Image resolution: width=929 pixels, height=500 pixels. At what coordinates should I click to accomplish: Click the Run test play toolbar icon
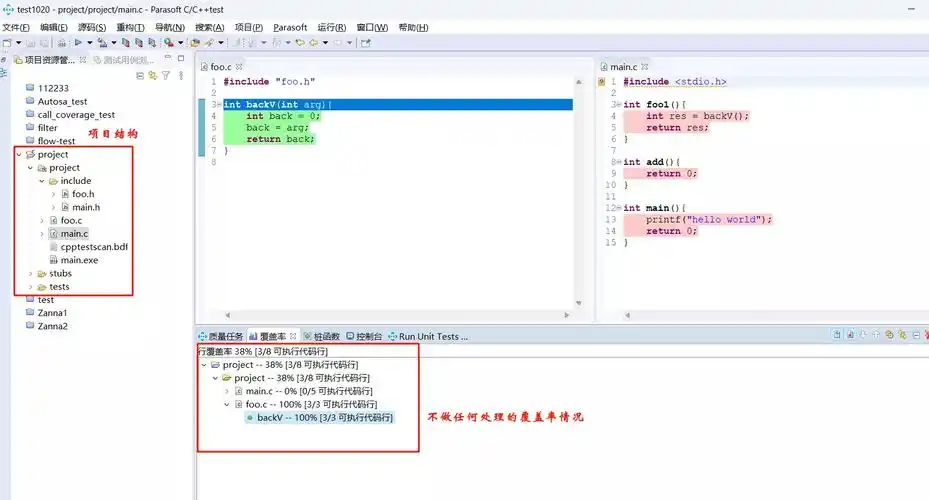point(77,42)
